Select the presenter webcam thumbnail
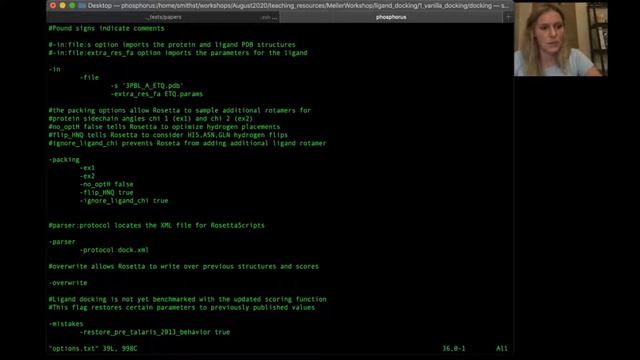Screen dimensions: 640x360 (x=560, y=39)
